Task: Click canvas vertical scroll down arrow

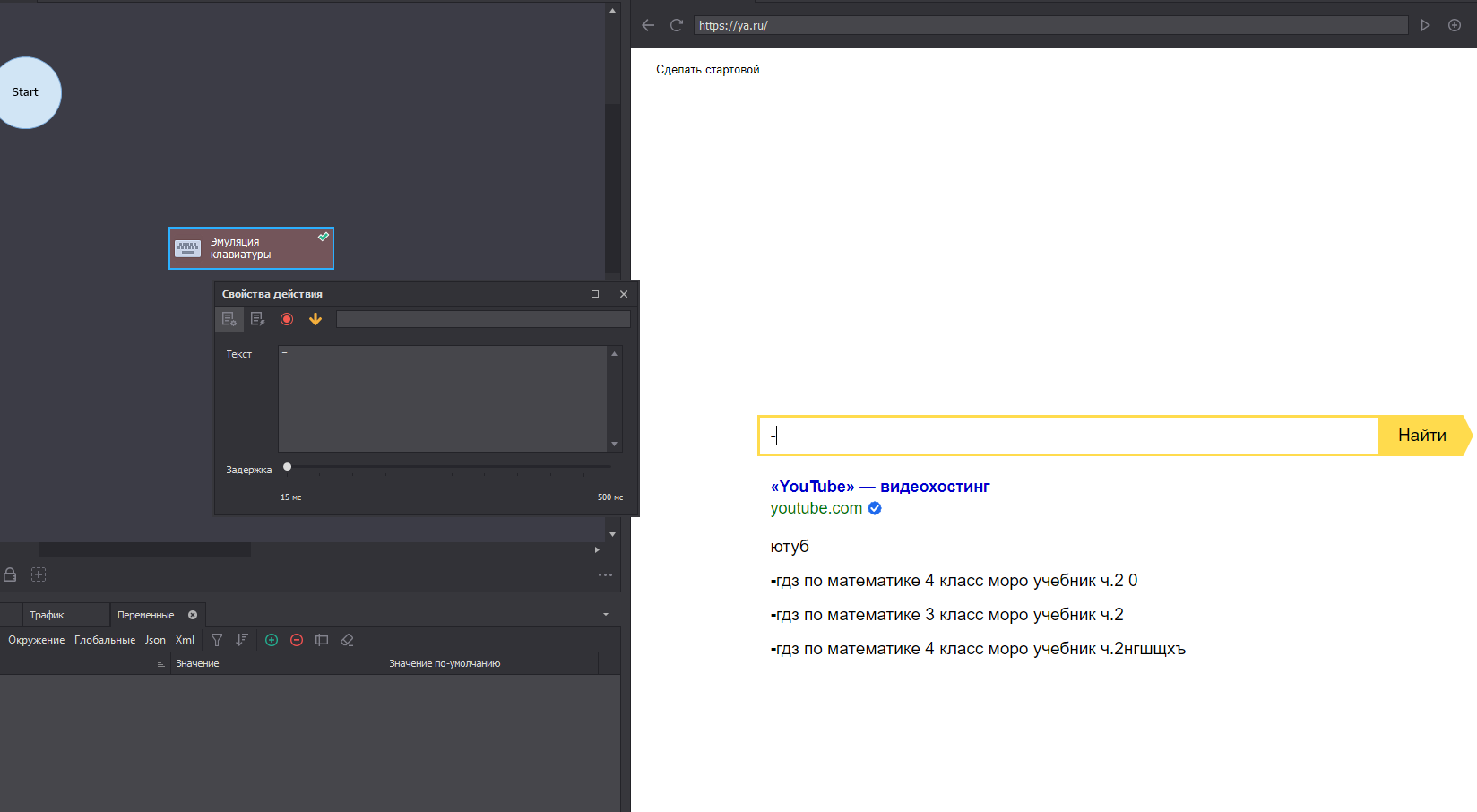Action: [x=613, y=534]
